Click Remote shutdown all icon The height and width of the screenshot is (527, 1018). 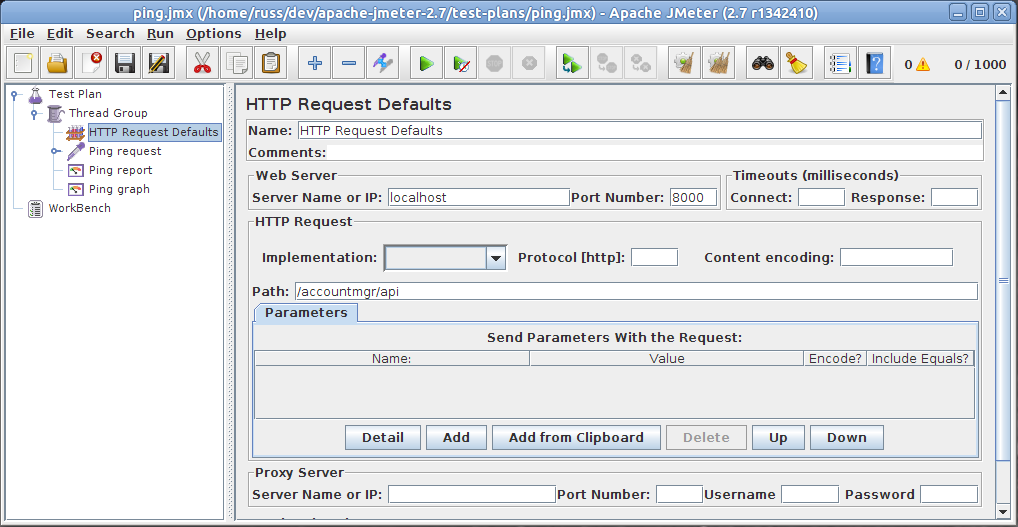640,63
